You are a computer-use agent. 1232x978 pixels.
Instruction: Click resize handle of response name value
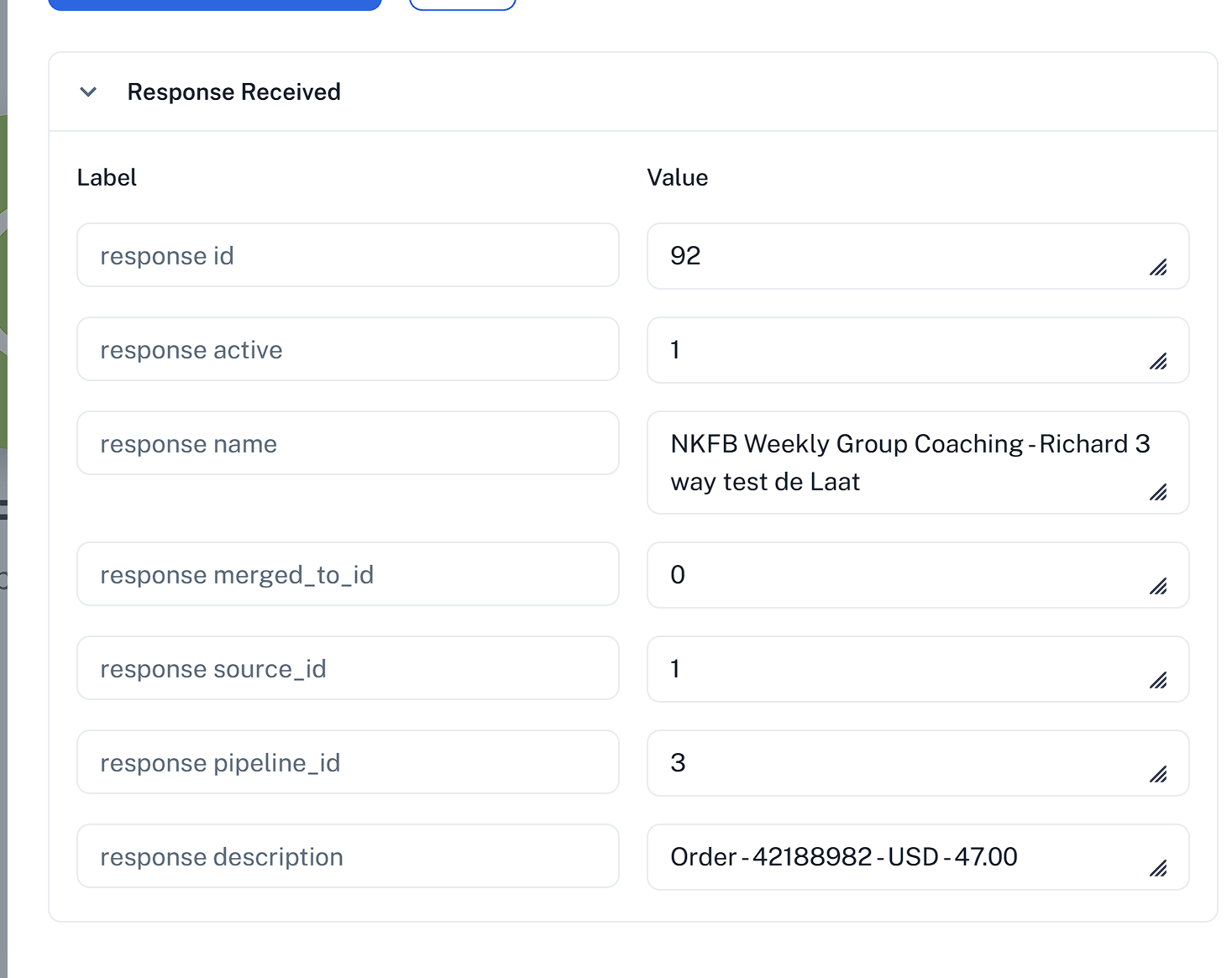click(x=1158, y=493)
